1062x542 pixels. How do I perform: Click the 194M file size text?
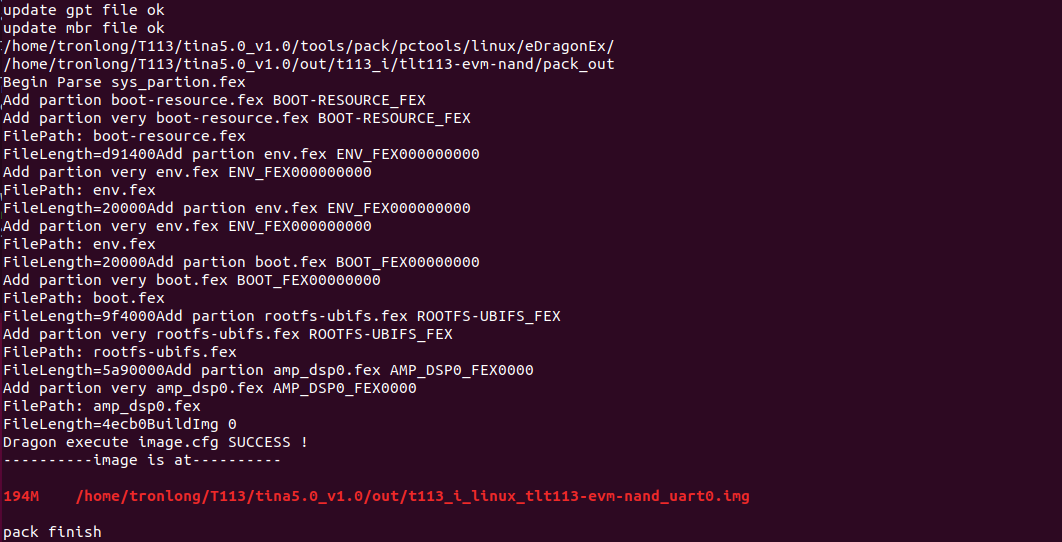point(21,497)
